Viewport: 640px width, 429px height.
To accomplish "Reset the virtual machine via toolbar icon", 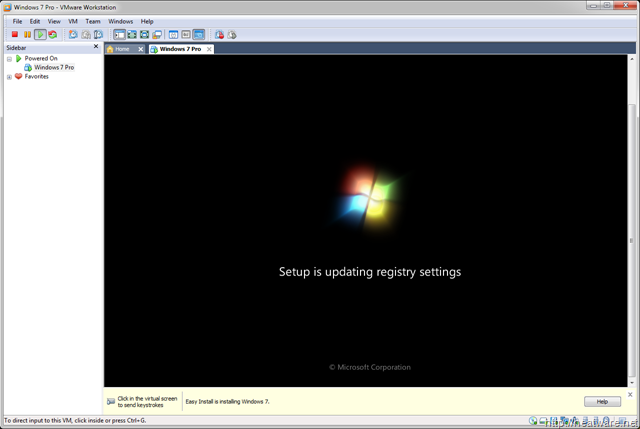I will pos(53,35).
